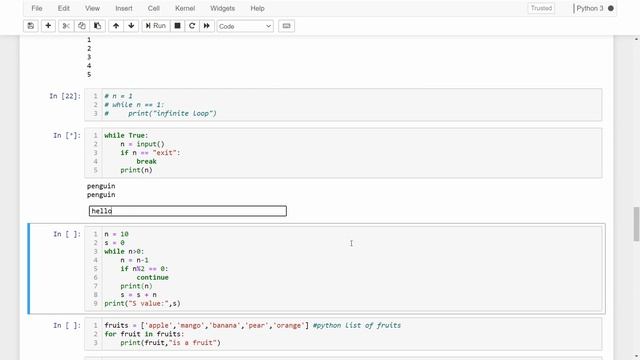640x360 pixels.
Task: Run the selected cell
Action: [x=156, y=26]
